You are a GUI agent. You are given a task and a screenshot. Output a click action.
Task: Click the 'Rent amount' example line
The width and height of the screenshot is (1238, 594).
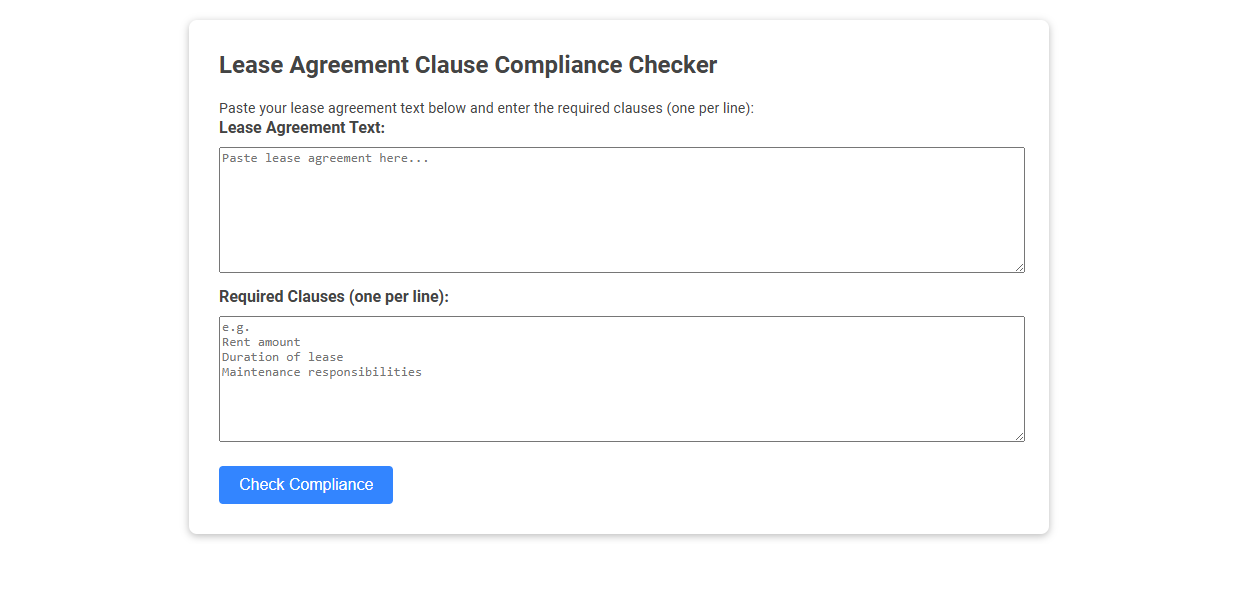coord(261,341)
